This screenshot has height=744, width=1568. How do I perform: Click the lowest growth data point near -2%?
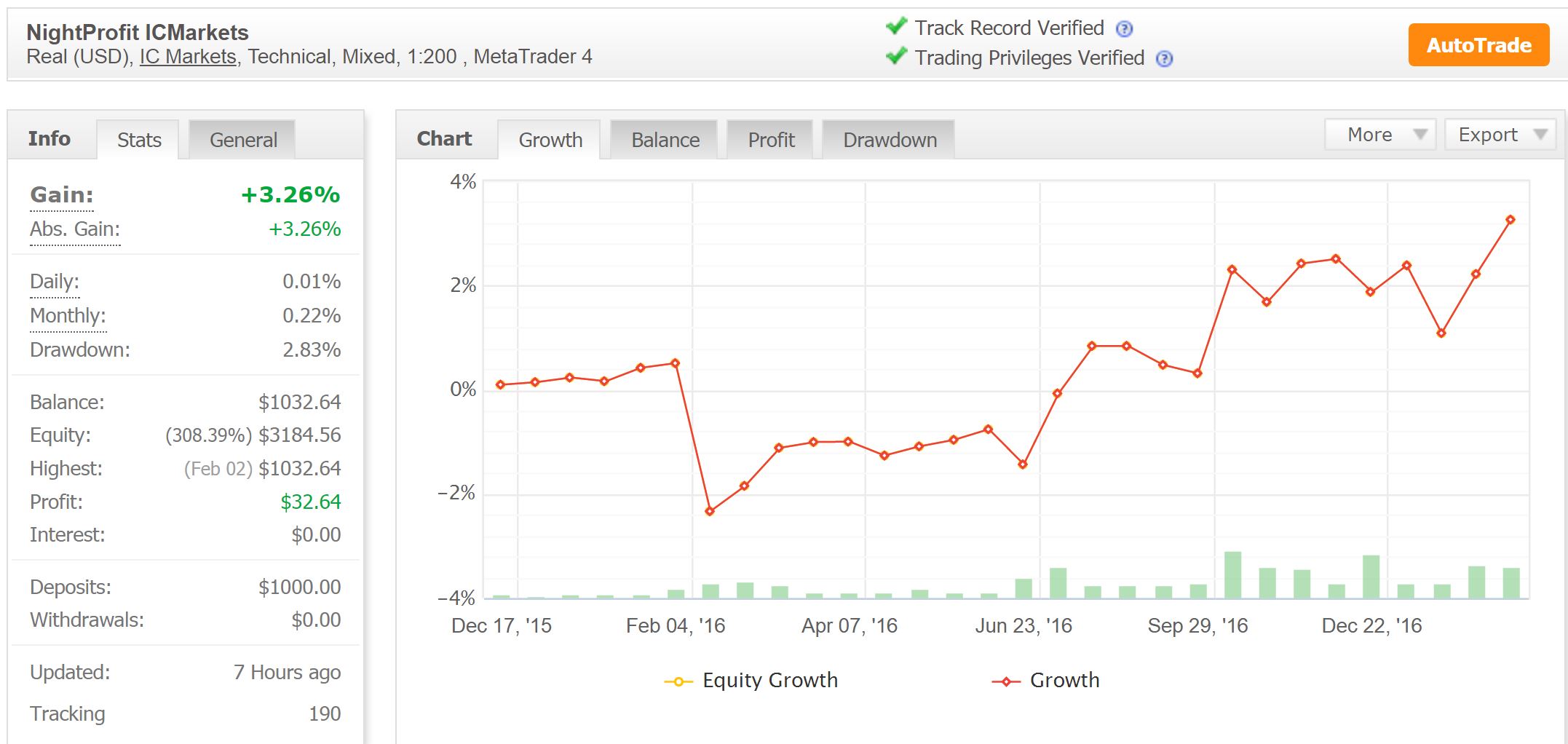(x=710, y=512)
